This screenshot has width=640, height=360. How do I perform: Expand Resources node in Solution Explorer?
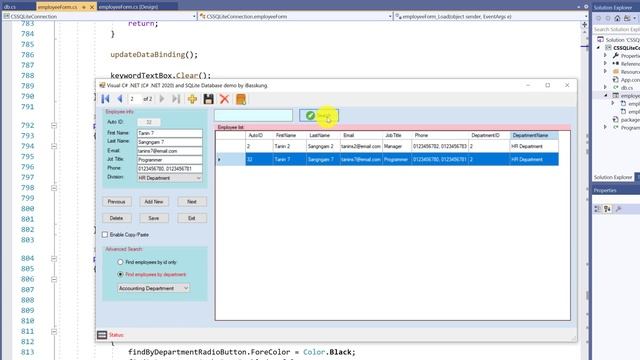click(x=606, y=71)
